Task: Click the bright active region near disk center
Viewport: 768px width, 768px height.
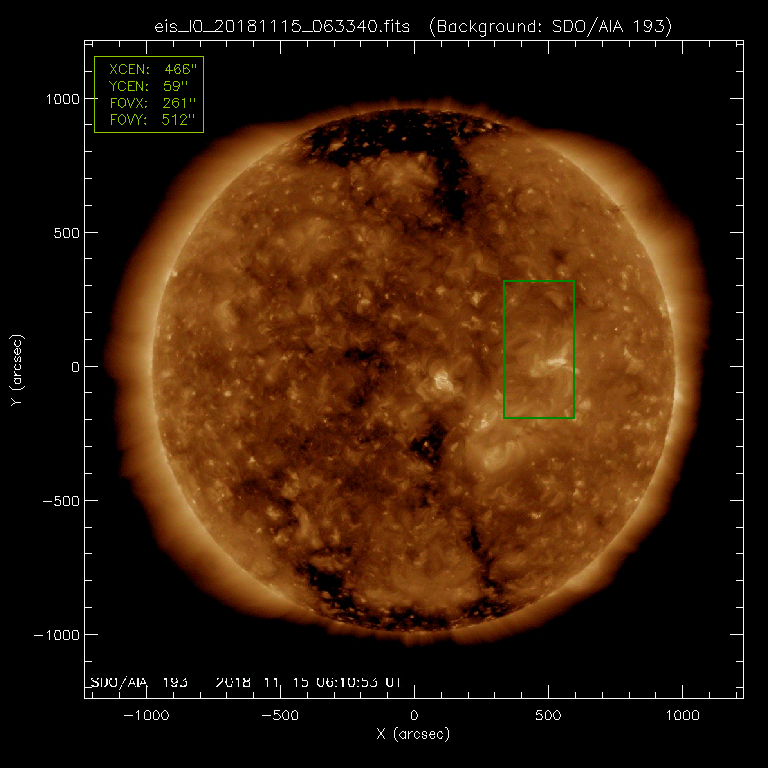Action: [x=441, y=381]
